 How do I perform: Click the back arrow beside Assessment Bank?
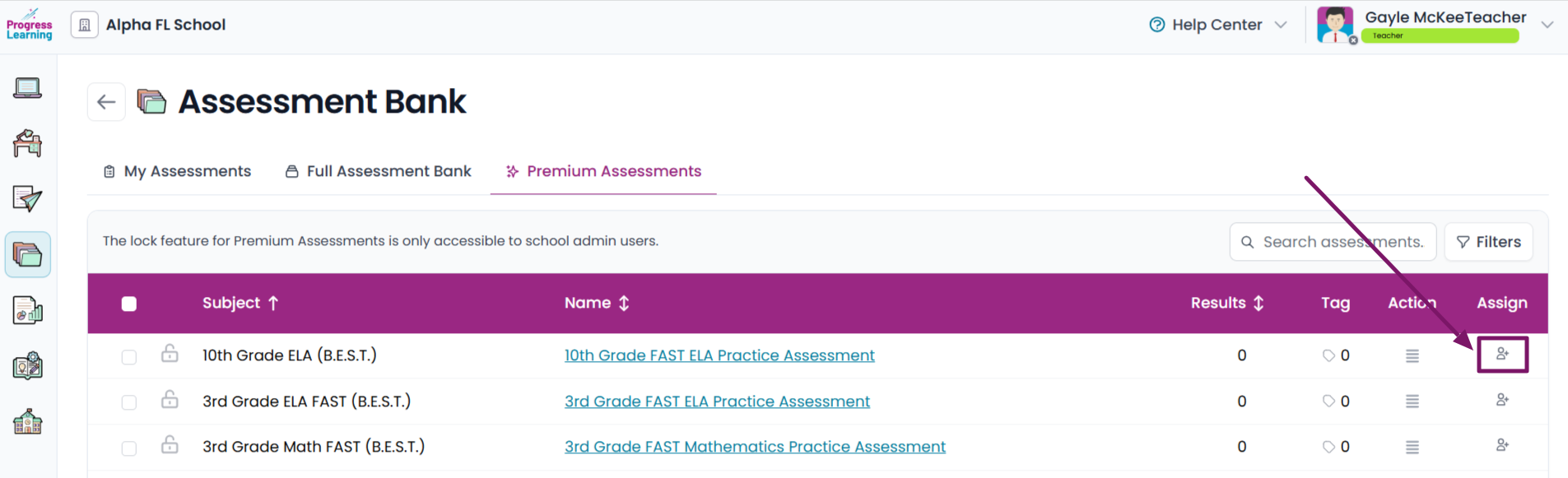106,102
